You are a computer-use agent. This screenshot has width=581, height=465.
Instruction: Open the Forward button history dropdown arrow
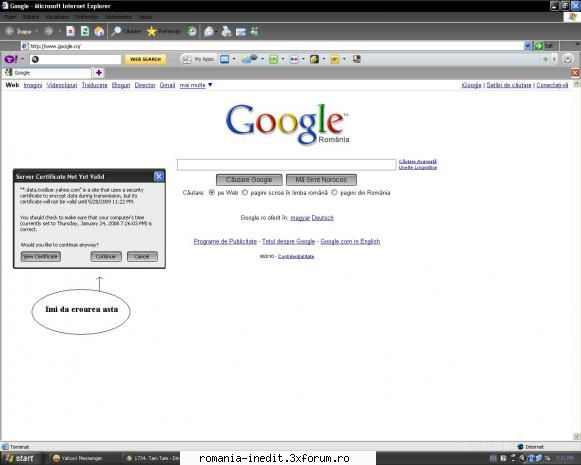[x=59, y=31]
